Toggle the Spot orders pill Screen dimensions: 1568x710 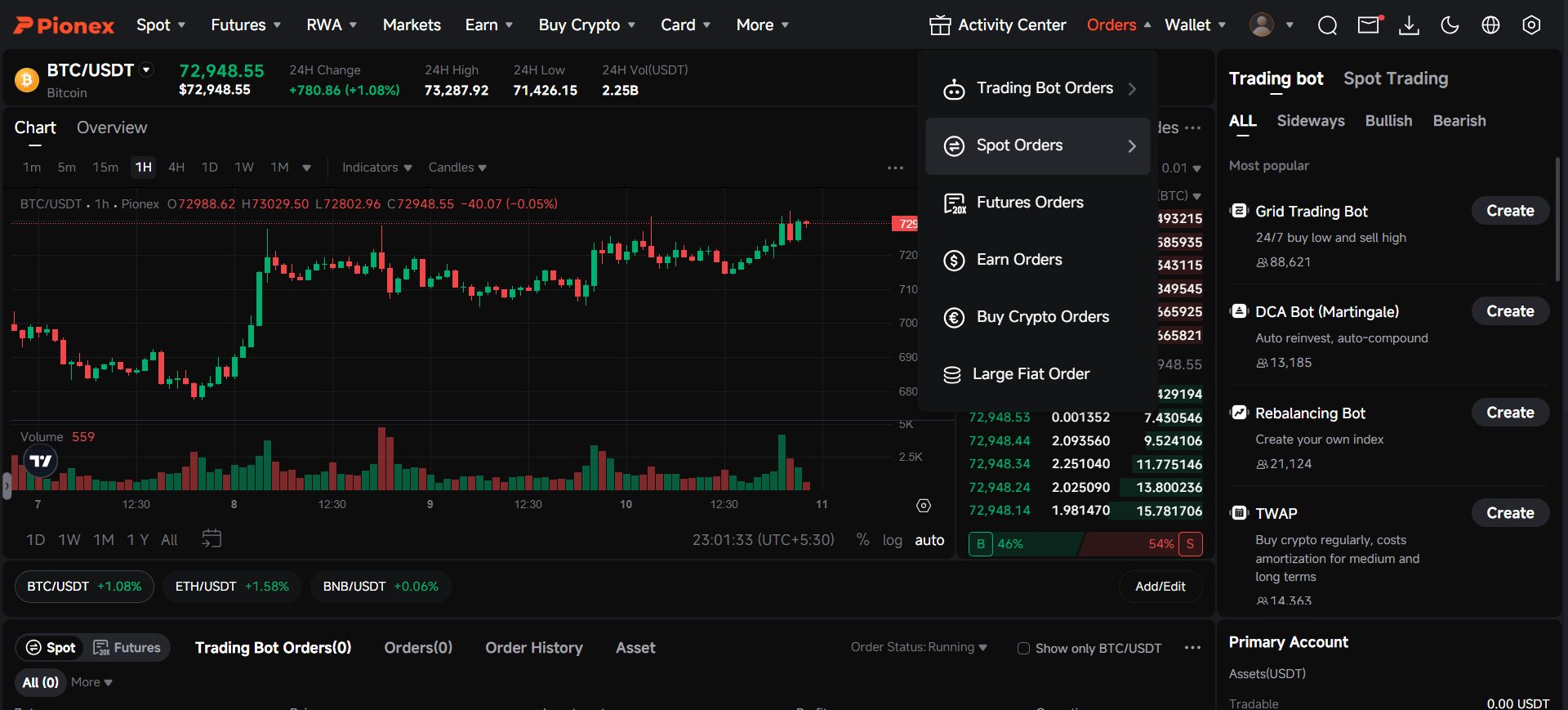coord(51,648)
